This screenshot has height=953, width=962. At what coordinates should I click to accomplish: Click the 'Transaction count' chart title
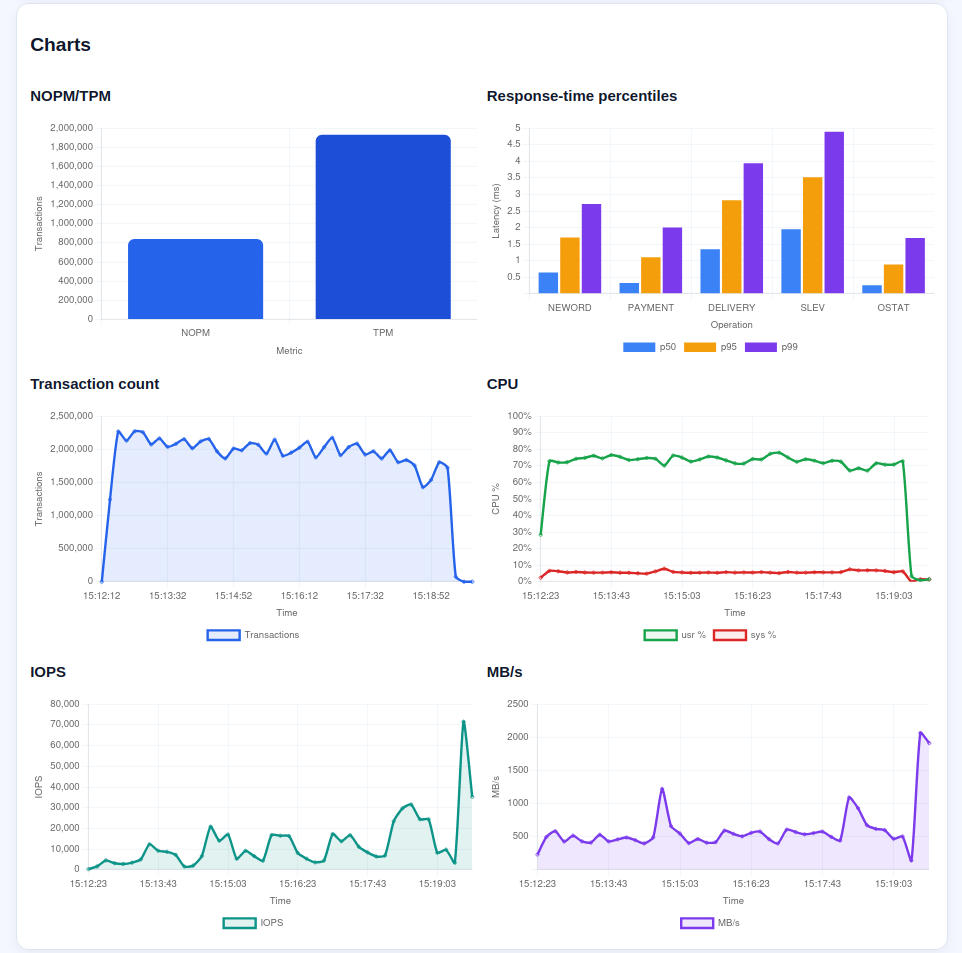[94, 384]
